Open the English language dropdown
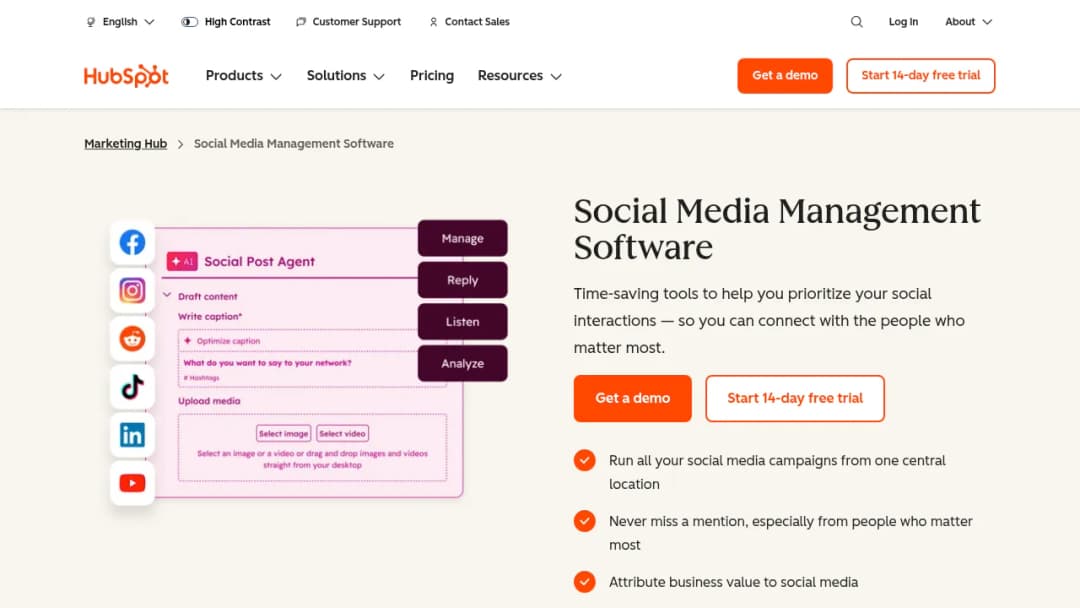Screen dimensions: 1080x608 pos(121,22)
